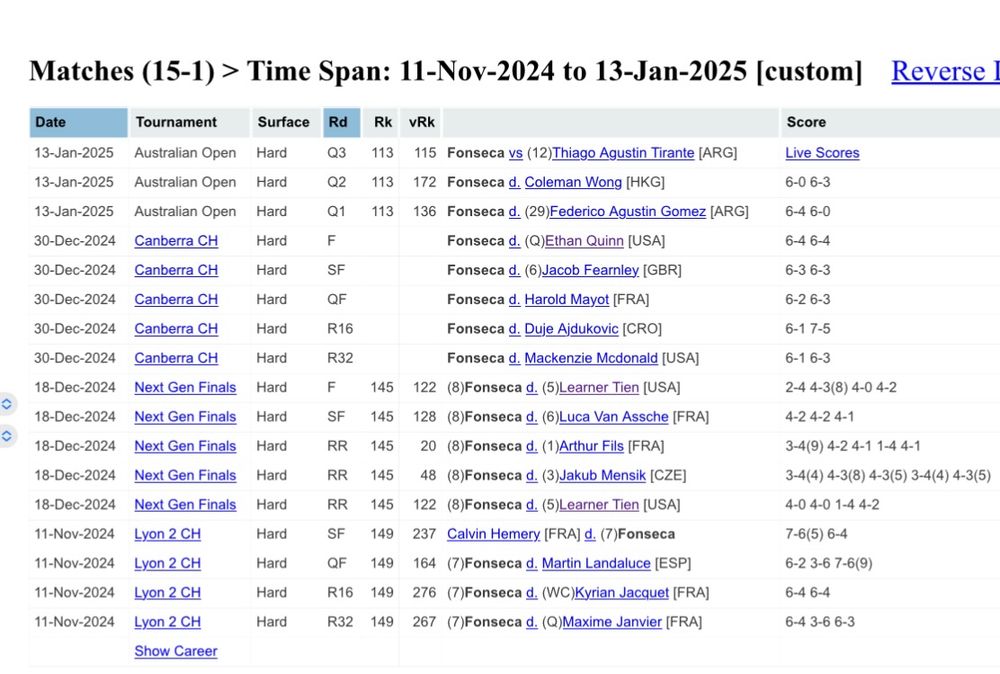Click the 'd.' link in the Arthur Fils row
1000x674 pixels.
click(x=532, y=446)
